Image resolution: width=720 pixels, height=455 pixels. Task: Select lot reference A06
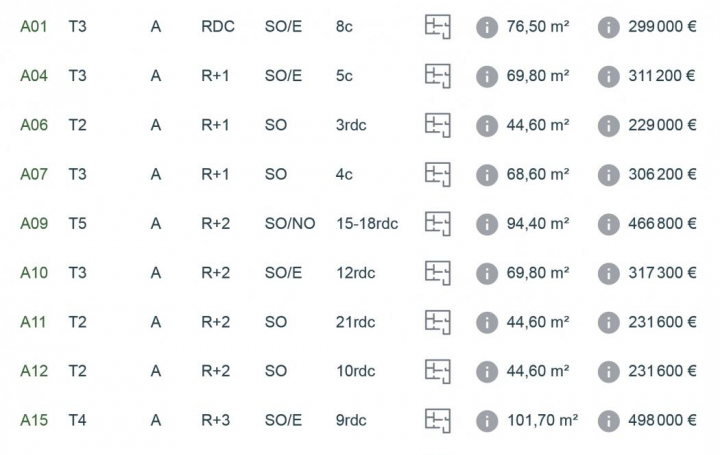[x=34, y=125]
